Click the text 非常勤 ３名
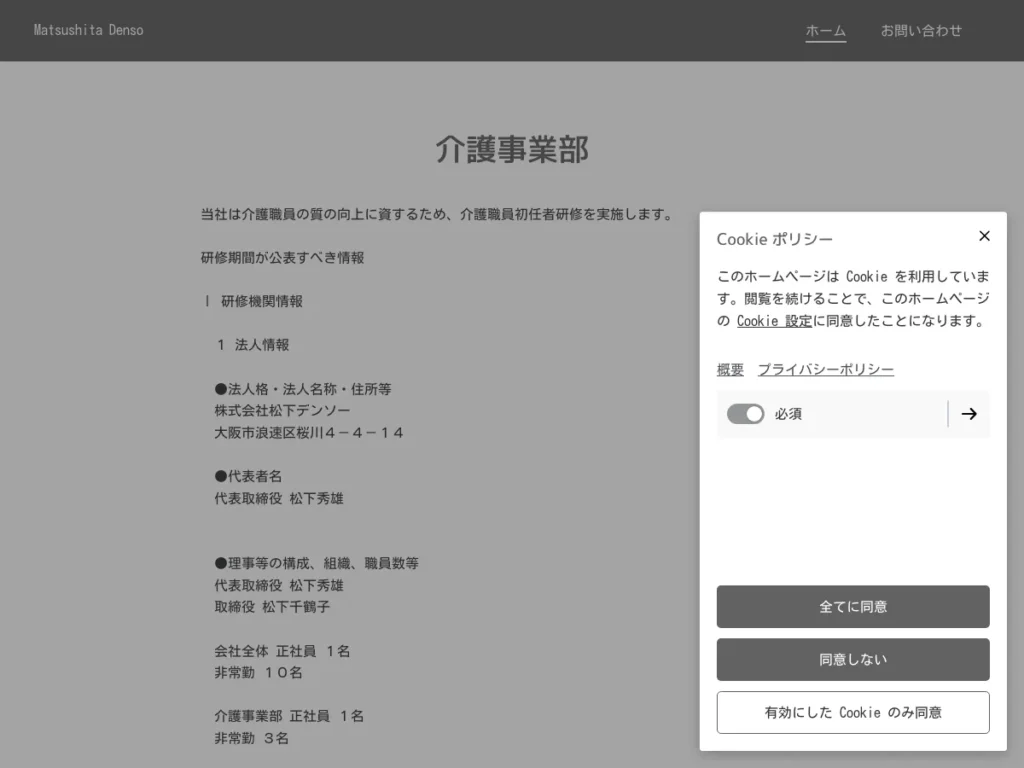 (x=251, y=739)
